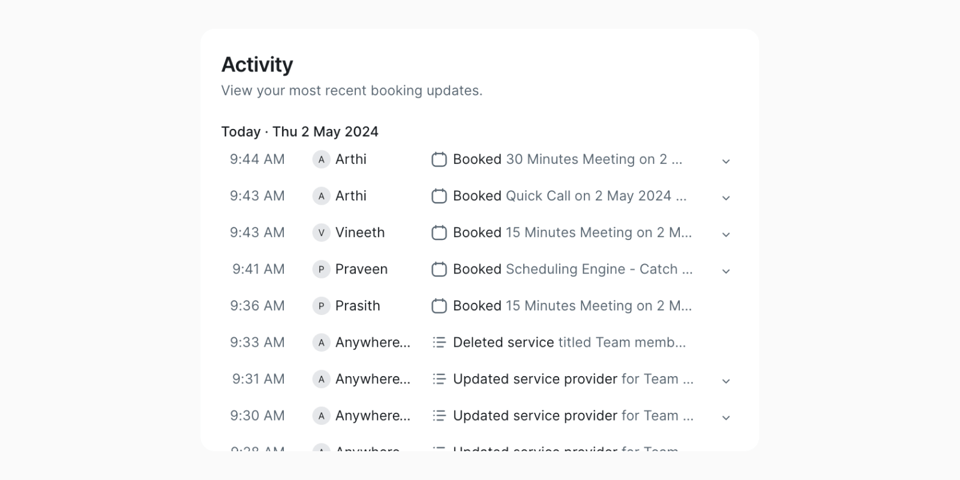Viewport: 960px width, 480px height.
Task: Click Arthi's name in the 9:44 AM row
Action: 351,159
